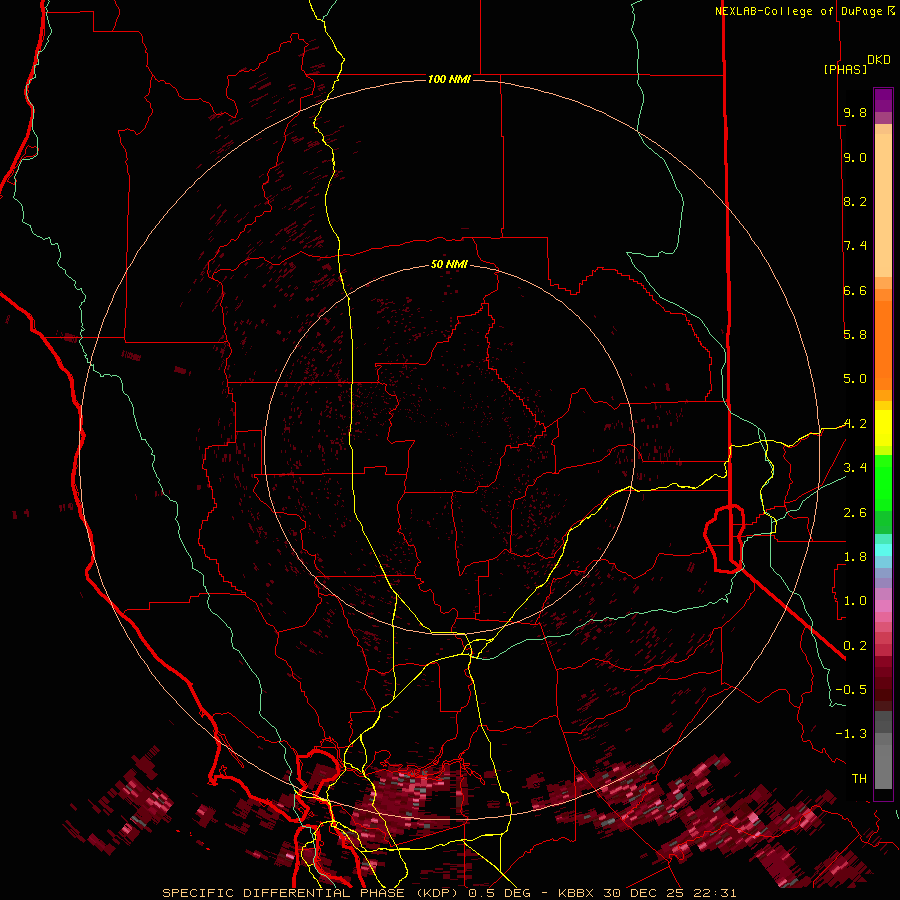The width and height of the screenshot is (900, 900).
Task: Click the [PHAS] units label
Action: click(845, 69)
